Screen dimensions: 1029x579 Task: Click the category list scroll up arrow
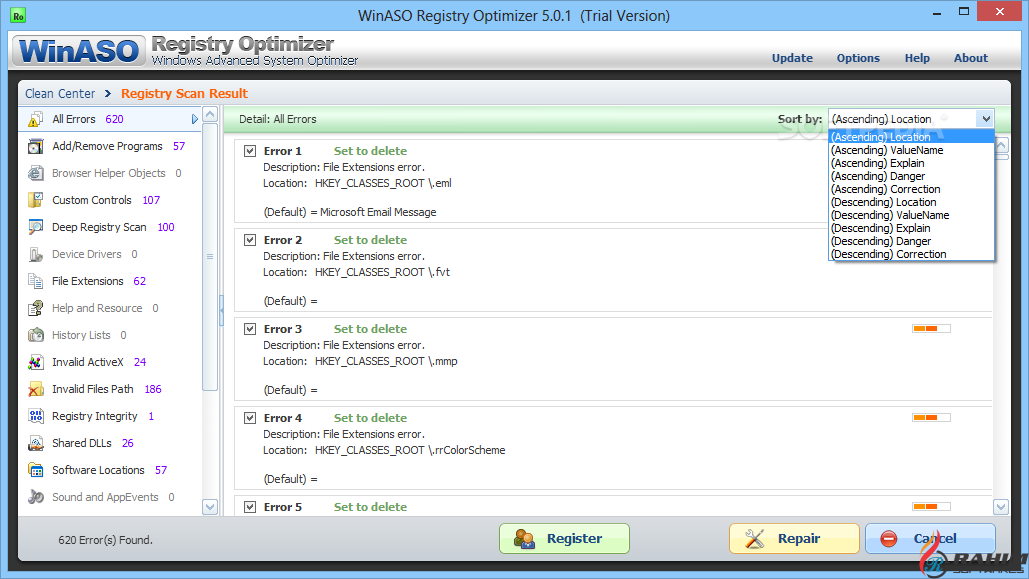coord(210,115)
